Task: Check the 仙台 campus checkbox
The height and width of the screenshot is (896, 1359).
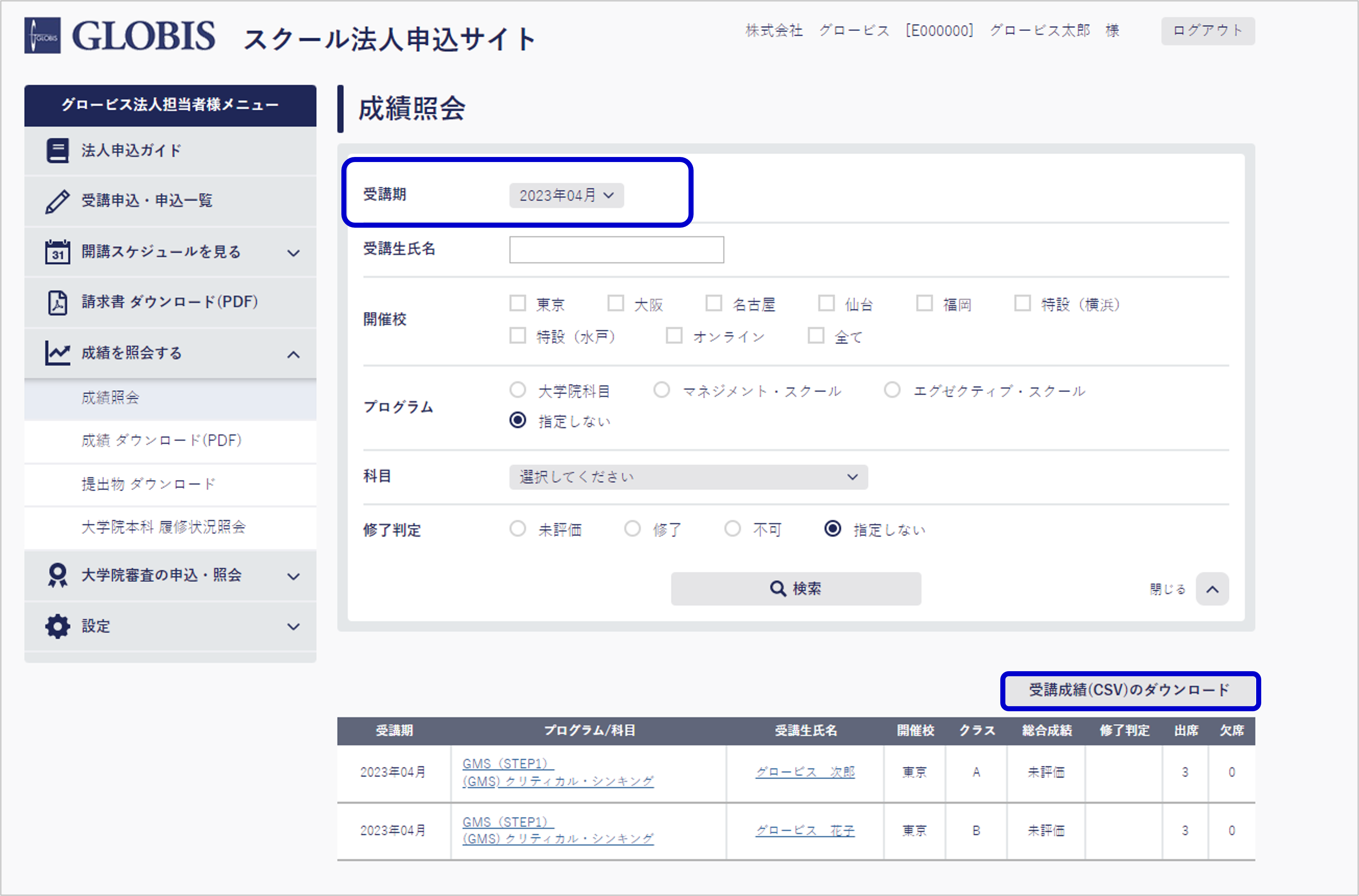Action: [x=826, y=303]
